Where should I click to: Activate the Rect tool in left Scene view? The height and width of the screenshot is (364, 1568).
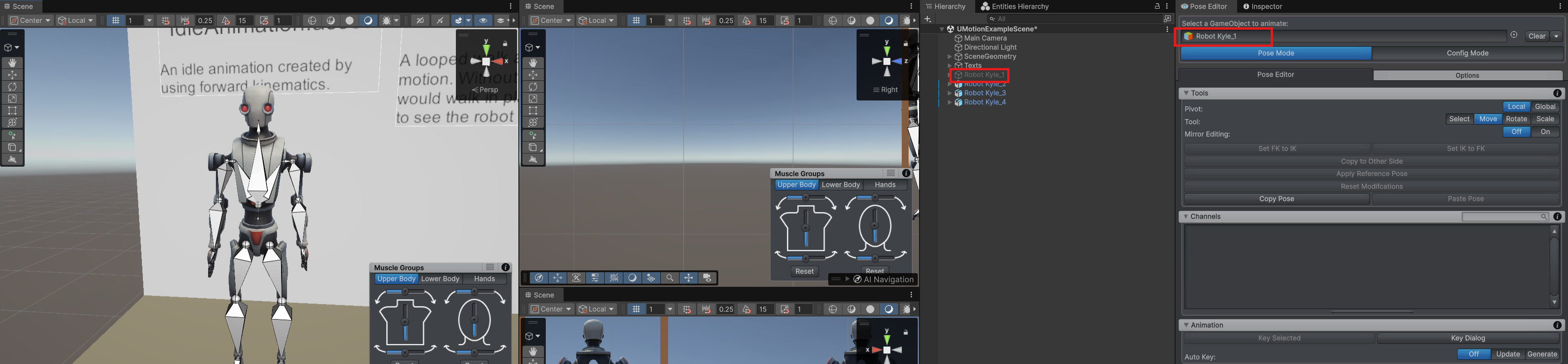[x=12, y=111]
